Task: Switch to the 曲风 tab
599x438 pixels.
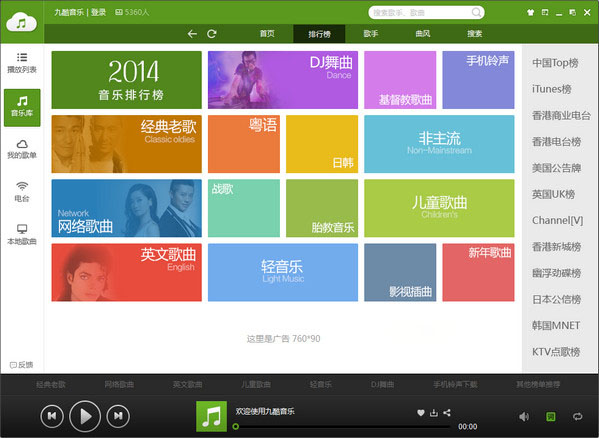Action: coord(423,34)
